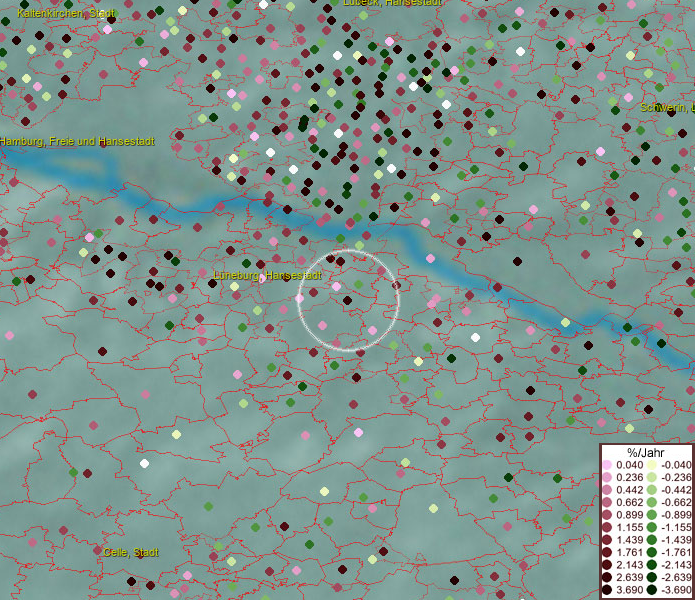Click the 'Lüneburg, Hansestadt' map label
The width and height of the screenshot is (695, 600).
click(267, 275)
